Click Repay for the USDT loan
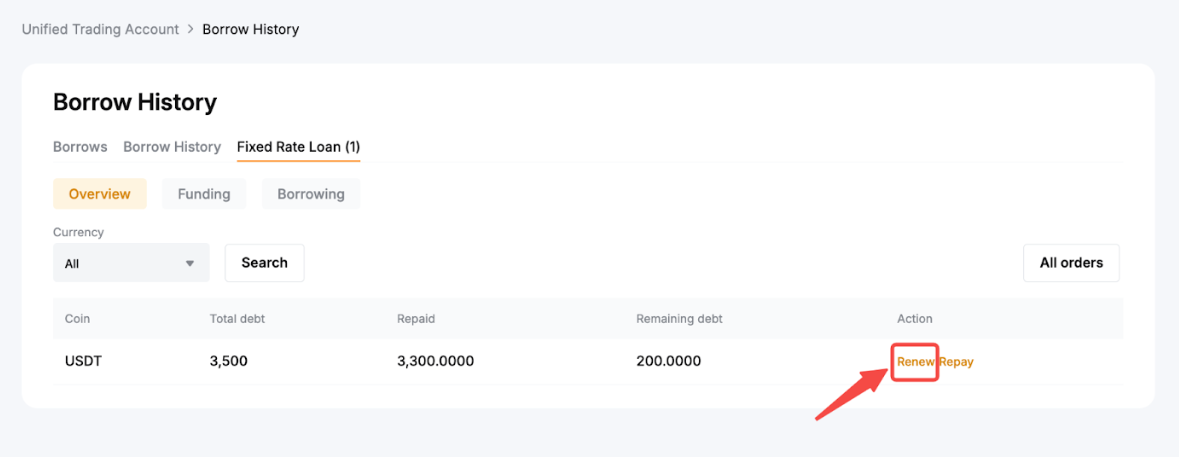This screenshot has width=1179, height=457. click(x=957, y=362)
